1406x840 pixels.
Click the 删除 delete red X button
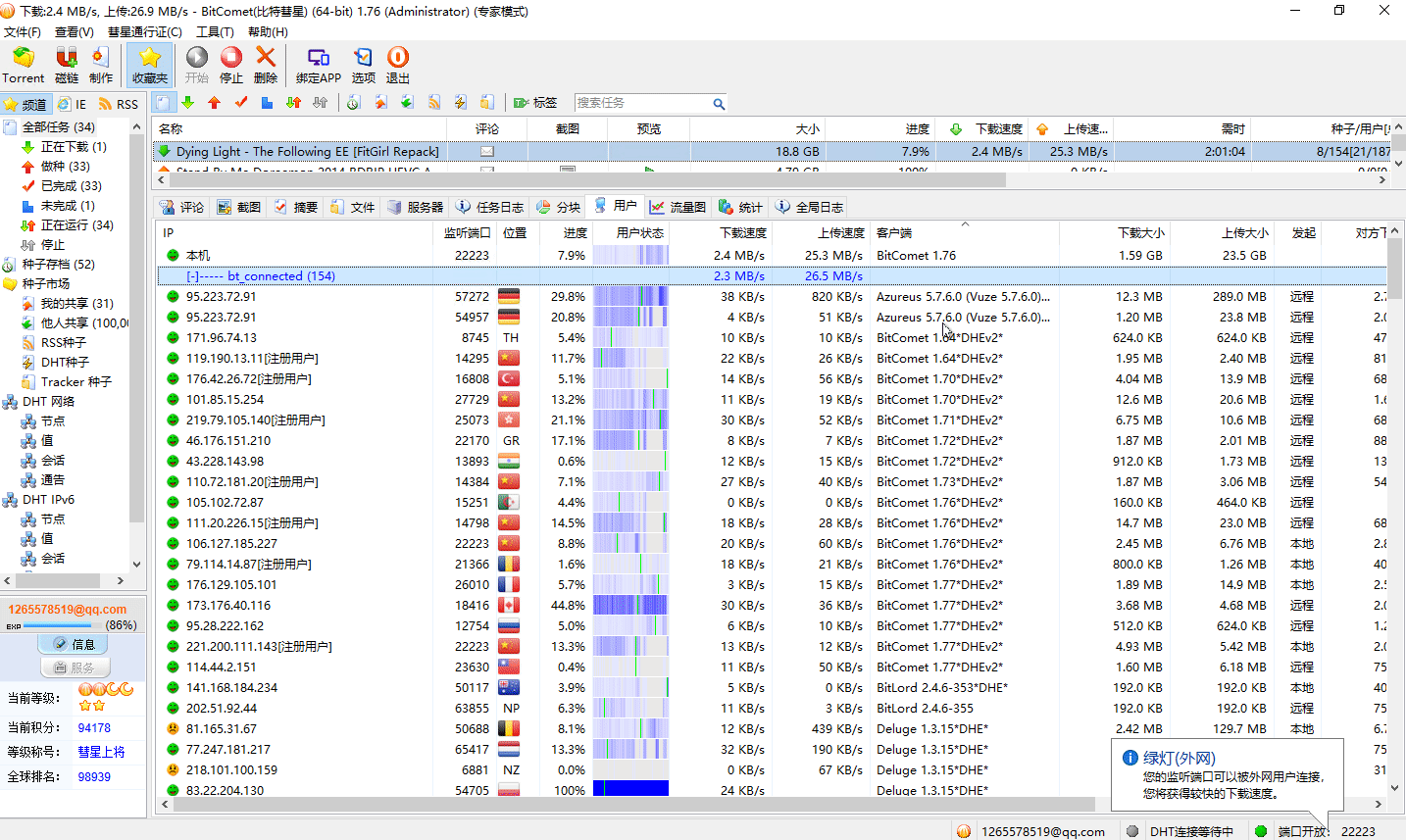point(266,65)
